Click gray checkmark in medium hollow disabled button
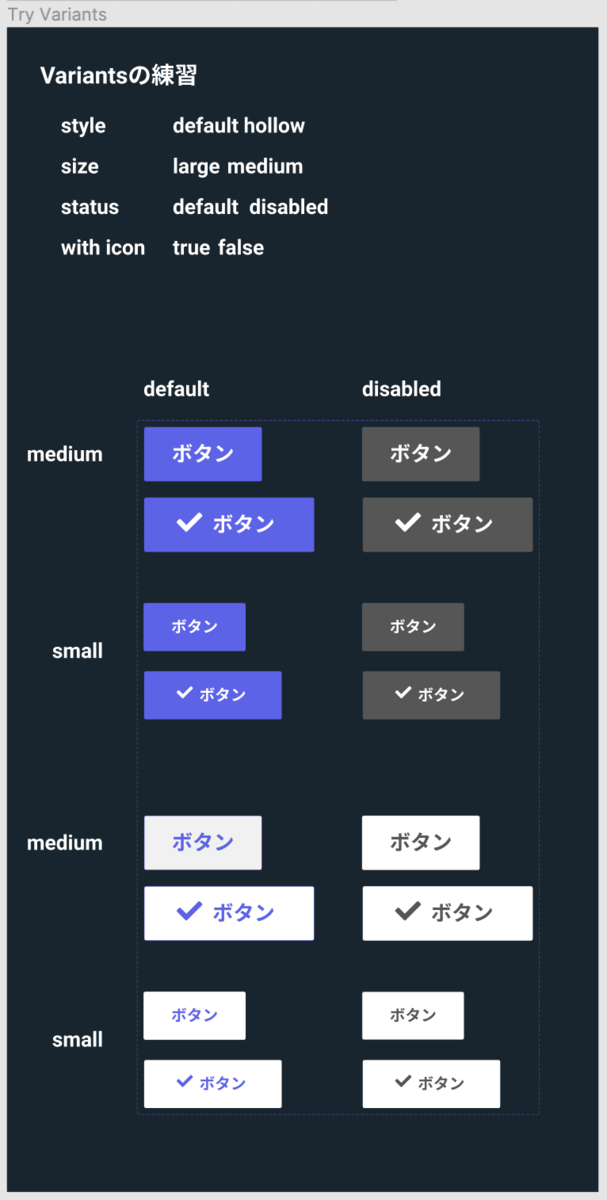This screenshot has height=1200, width=607. (407, 910)
